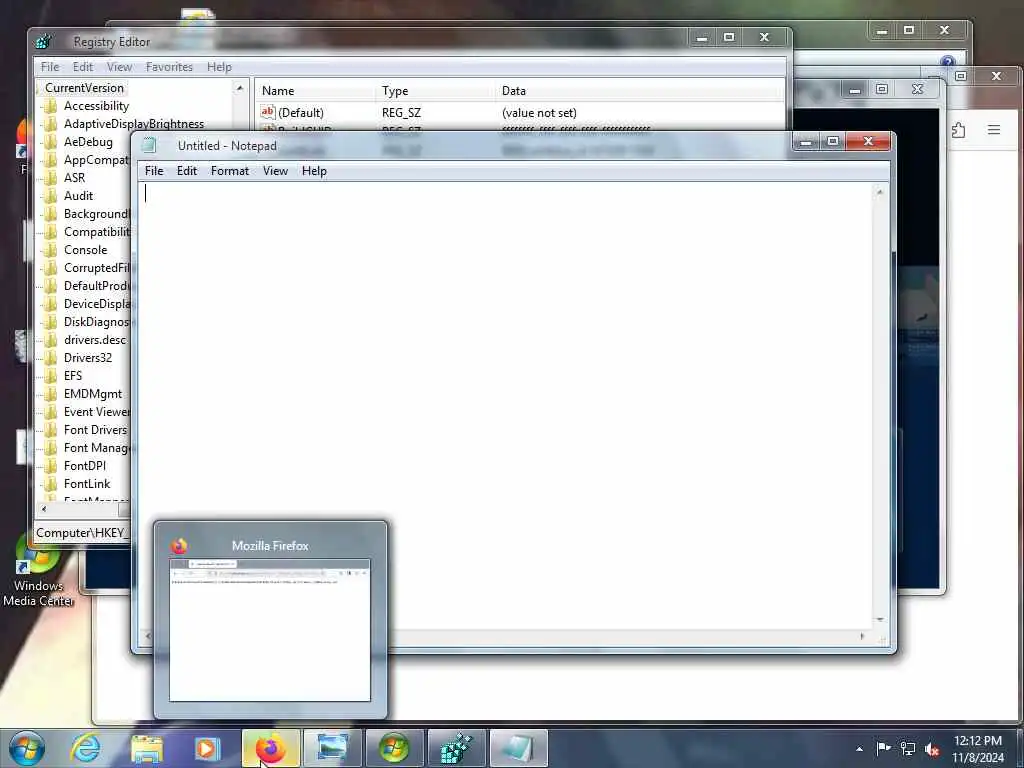The height and width of the screenshot is (768, 1024).
Task: Click Notepad vertical scrollbar down arrow
Action: [x=880, y=620]
